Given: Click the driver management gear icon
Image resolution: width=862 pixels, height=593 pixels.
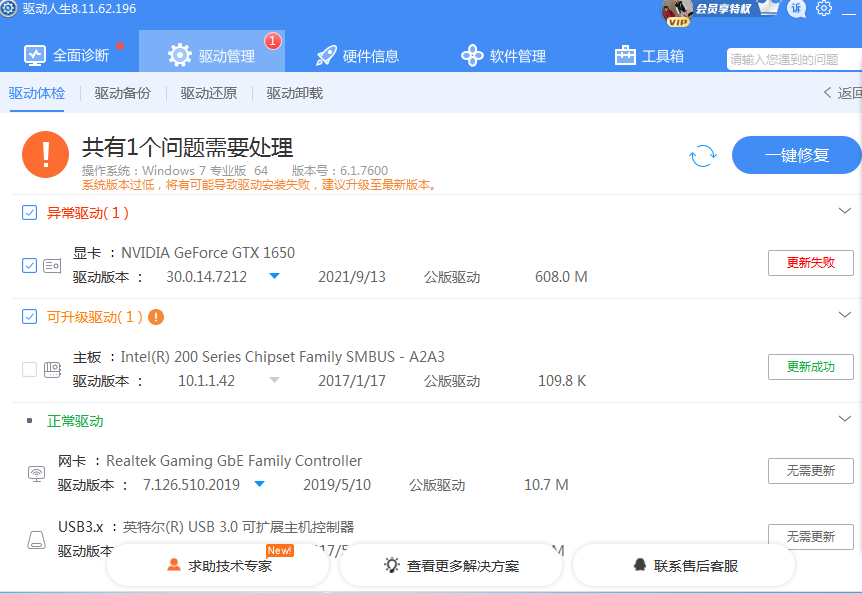Looking at the screenshot, I should pos(180,56).
